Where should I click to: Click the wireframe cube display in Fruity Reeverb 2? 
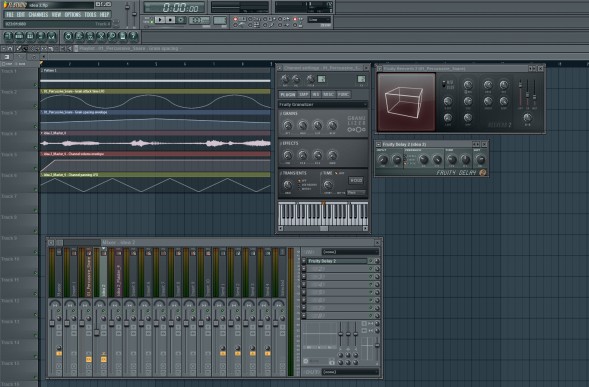click(x=406, y=102)
